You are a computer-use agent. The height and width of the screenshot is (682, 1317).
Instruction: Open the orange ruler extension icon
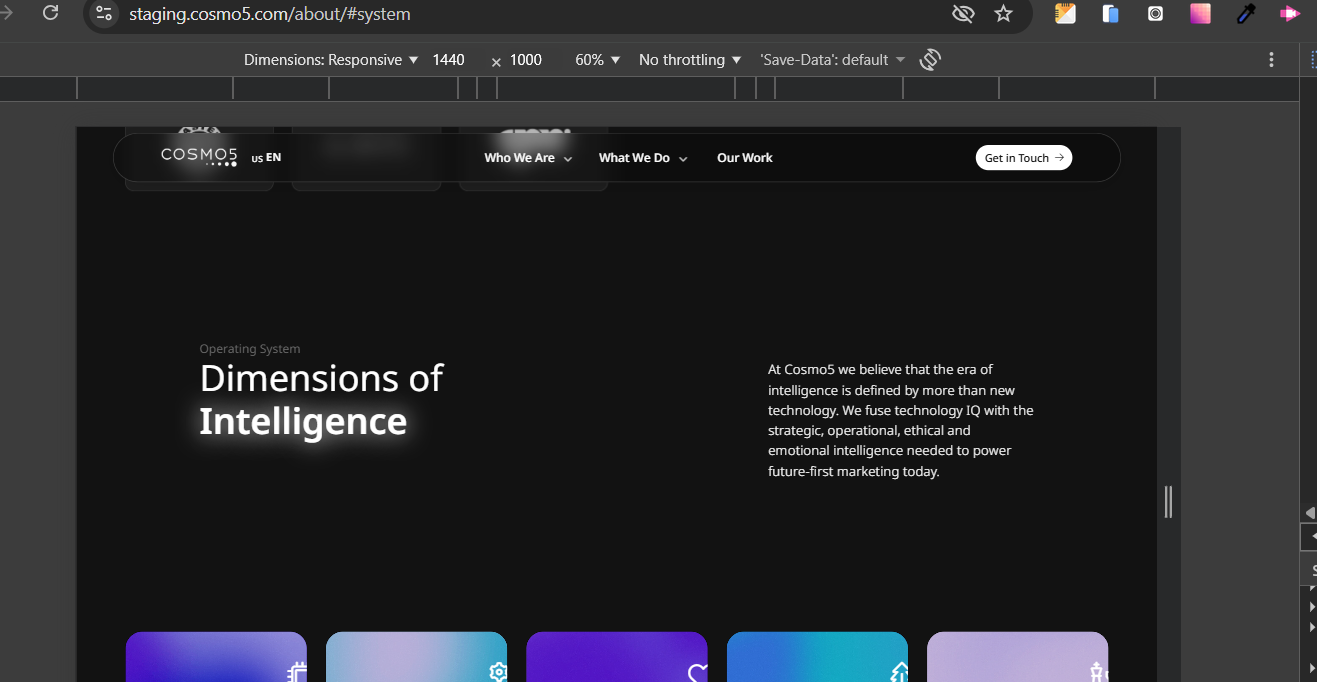(x=1066, y=14)
